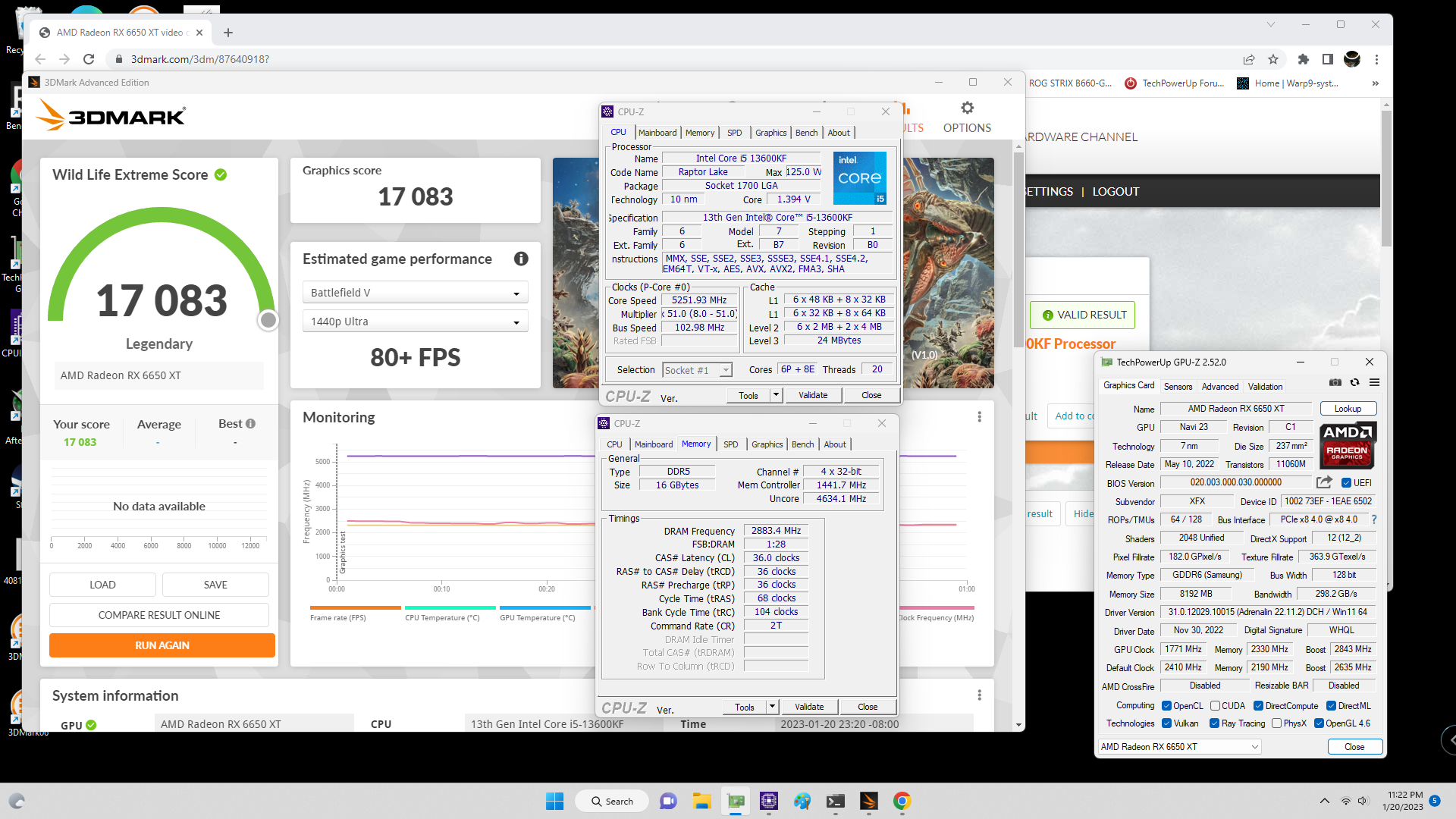
Task: Click the estimated game performance info icon
Action: click(521, 259)
